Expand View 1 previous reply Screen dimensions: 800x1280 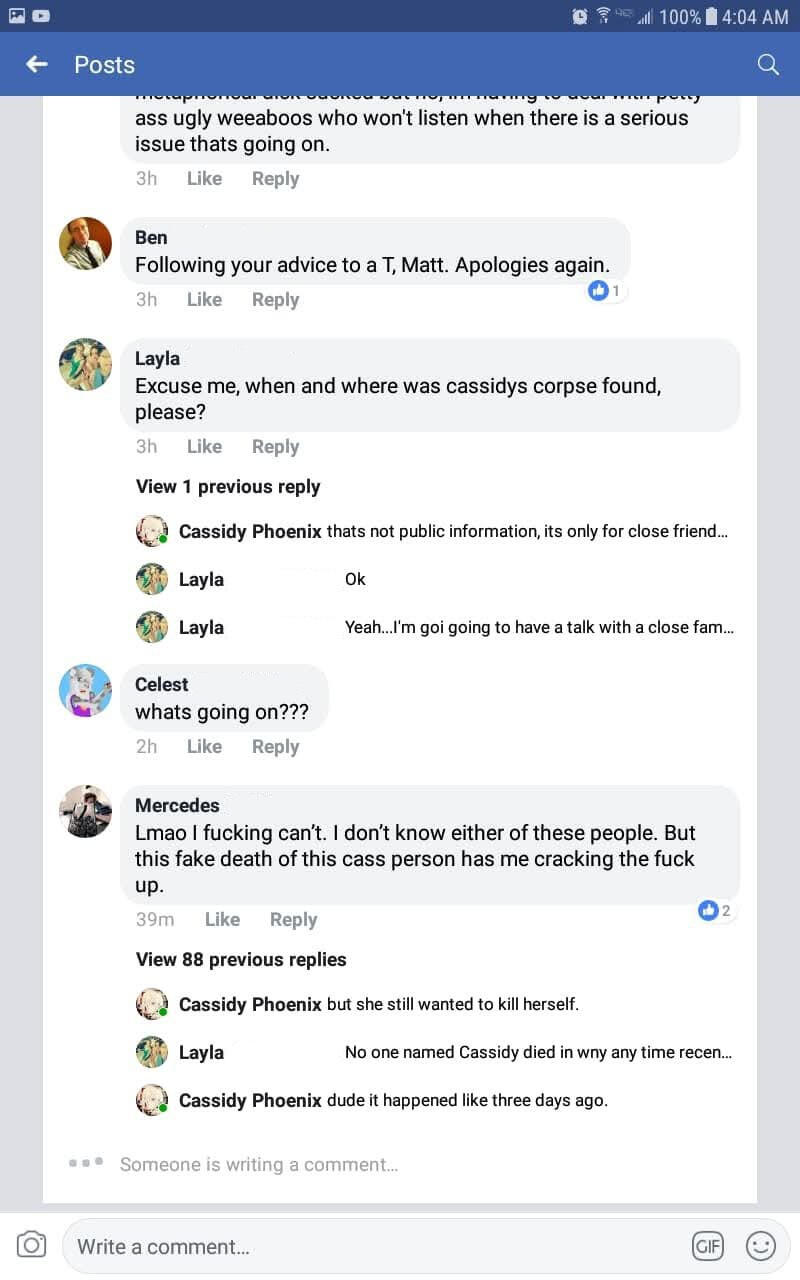228,487
